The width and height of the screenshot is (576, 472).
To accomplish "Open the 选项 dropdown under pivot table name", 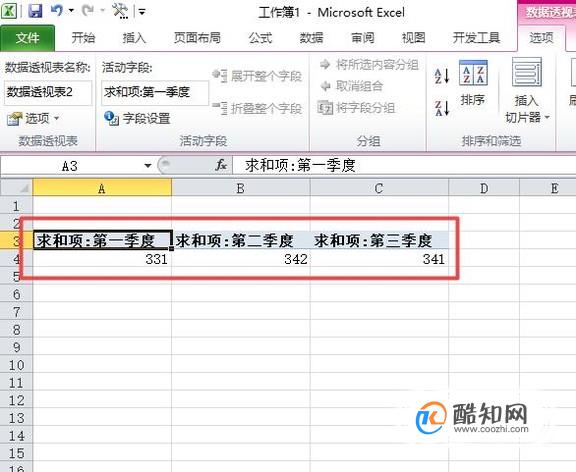I will point(33,118).
